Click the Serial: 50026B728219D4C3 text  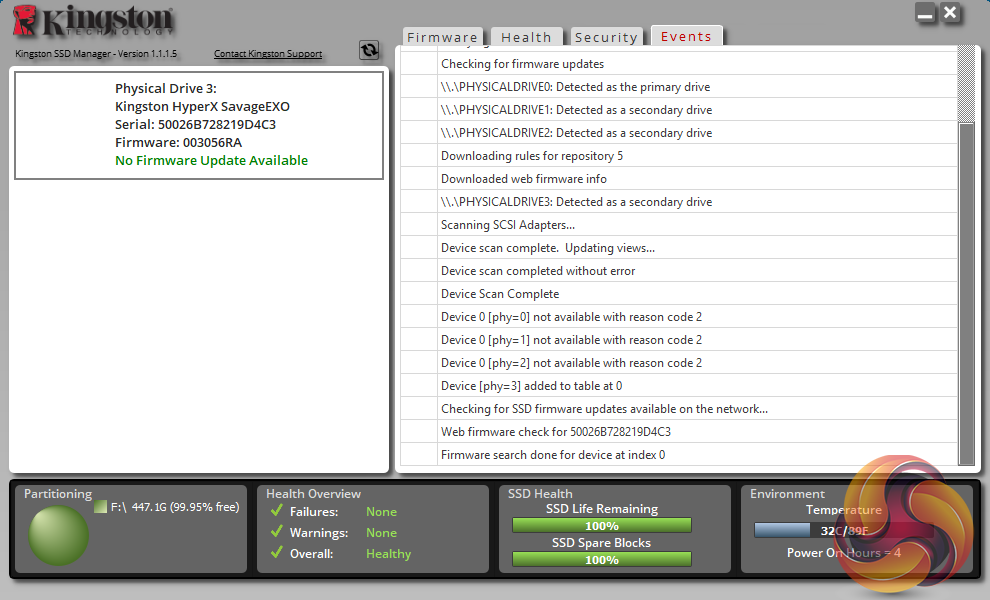pyautogui.click(x=196, y=124)
